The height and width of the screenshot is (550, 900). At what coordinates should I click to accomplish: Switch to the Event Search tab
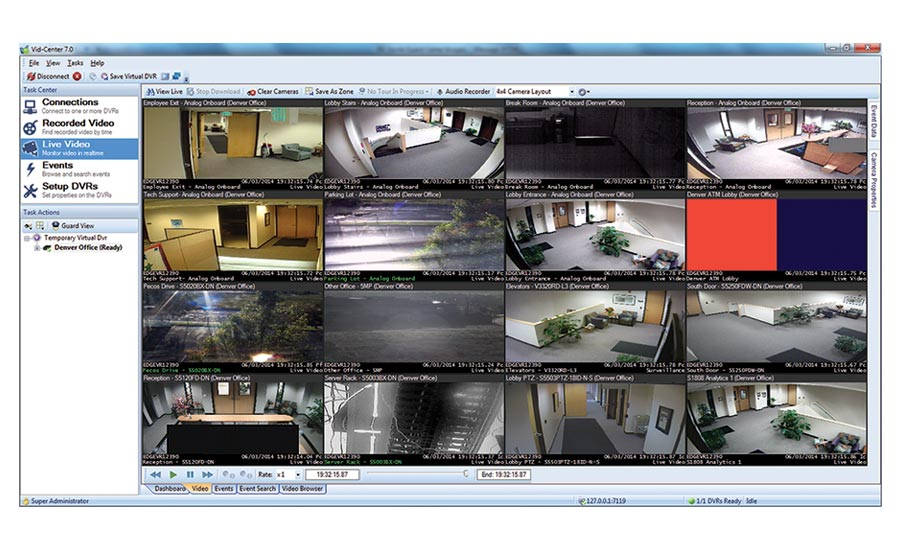(x=257, y=489)
